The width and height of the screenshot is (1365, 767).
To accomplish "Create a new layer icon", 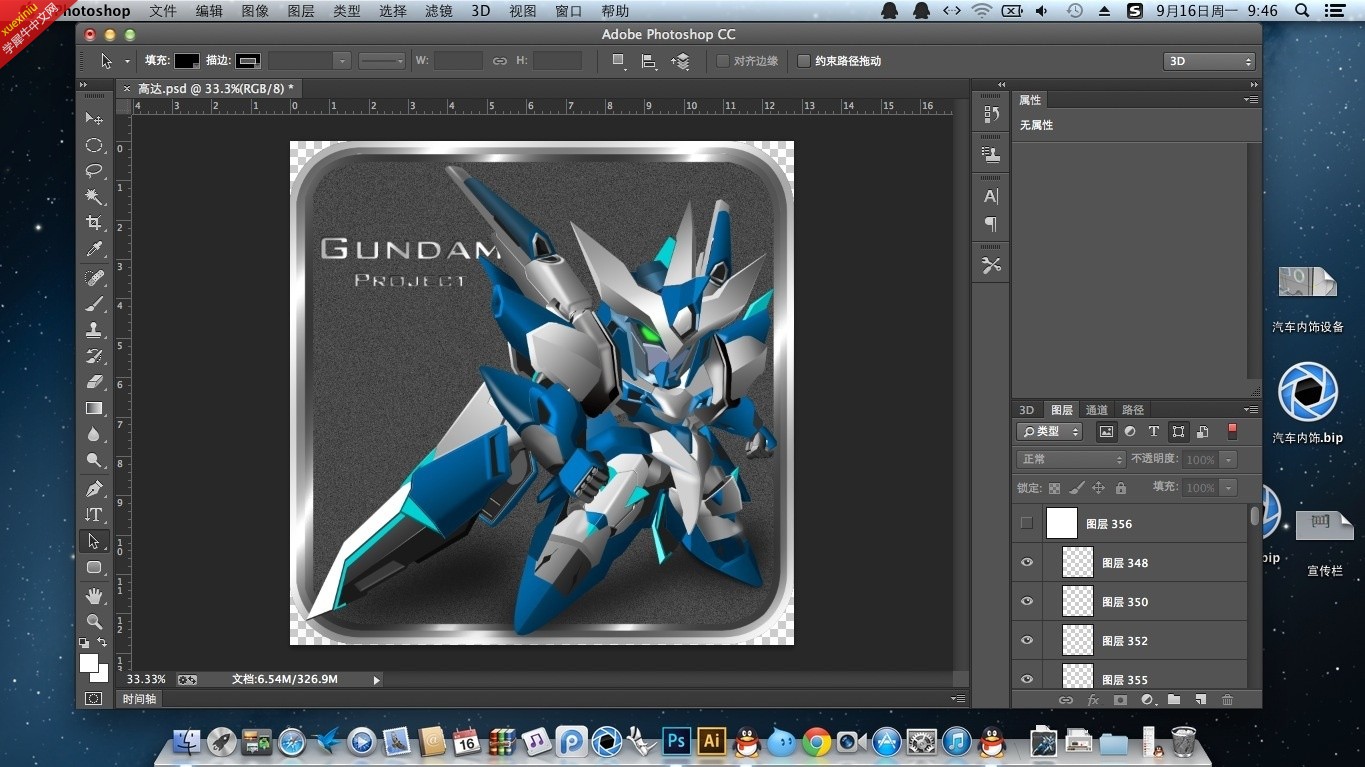I will pyautogui.click(x=1201, y=700).
